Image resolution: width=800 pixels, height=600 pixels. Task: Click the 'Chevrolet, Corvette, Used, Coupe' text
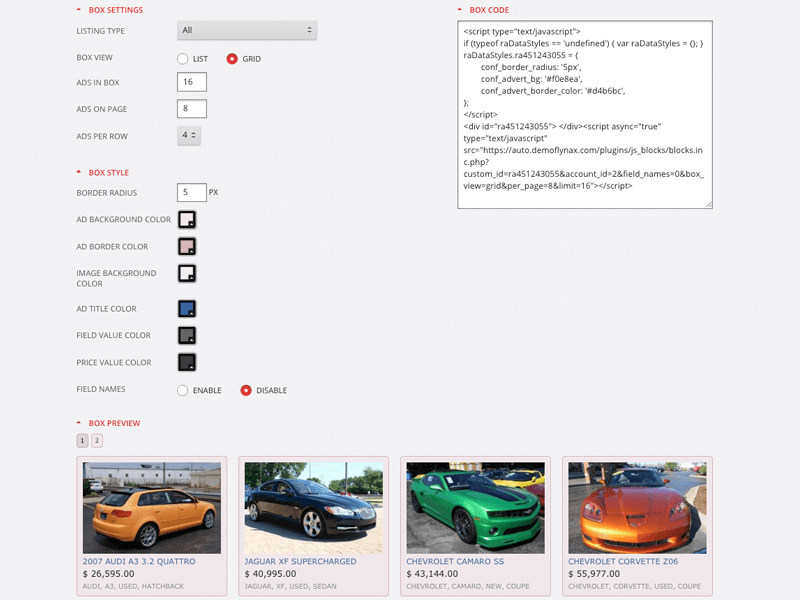[634, 586]
